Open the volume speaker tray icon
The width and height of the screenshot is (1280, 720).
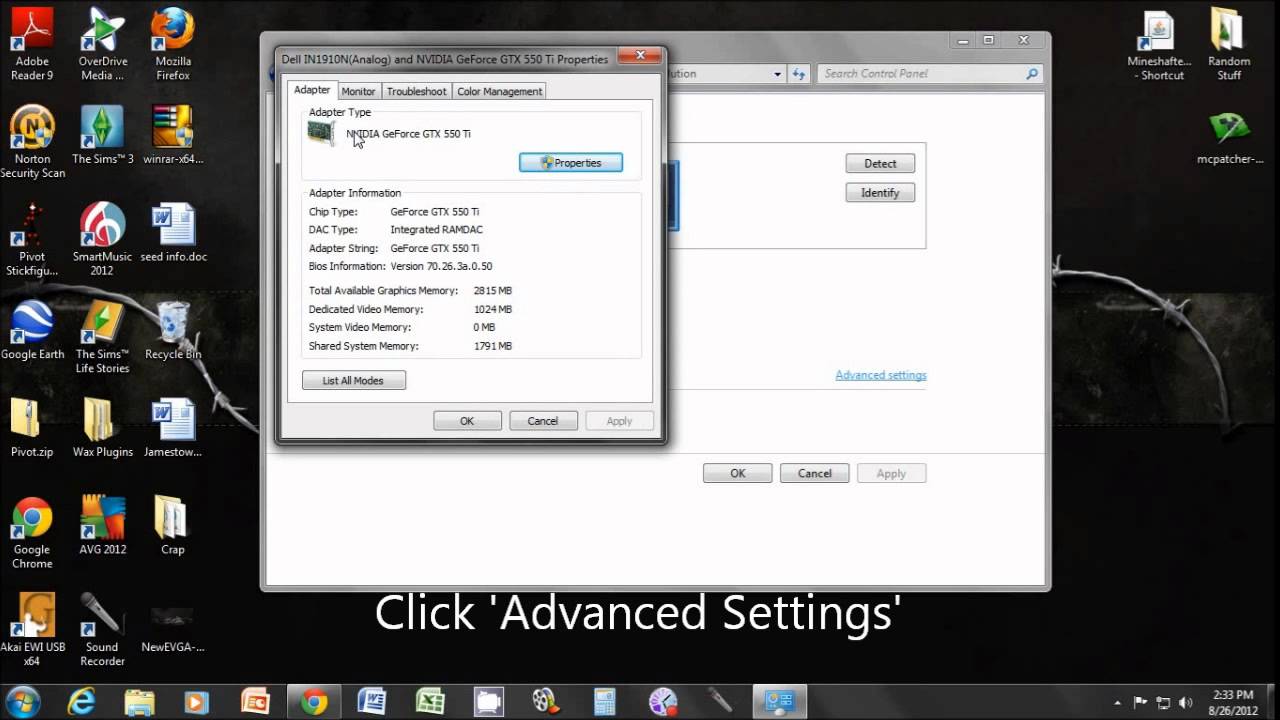pos(1186,702)
